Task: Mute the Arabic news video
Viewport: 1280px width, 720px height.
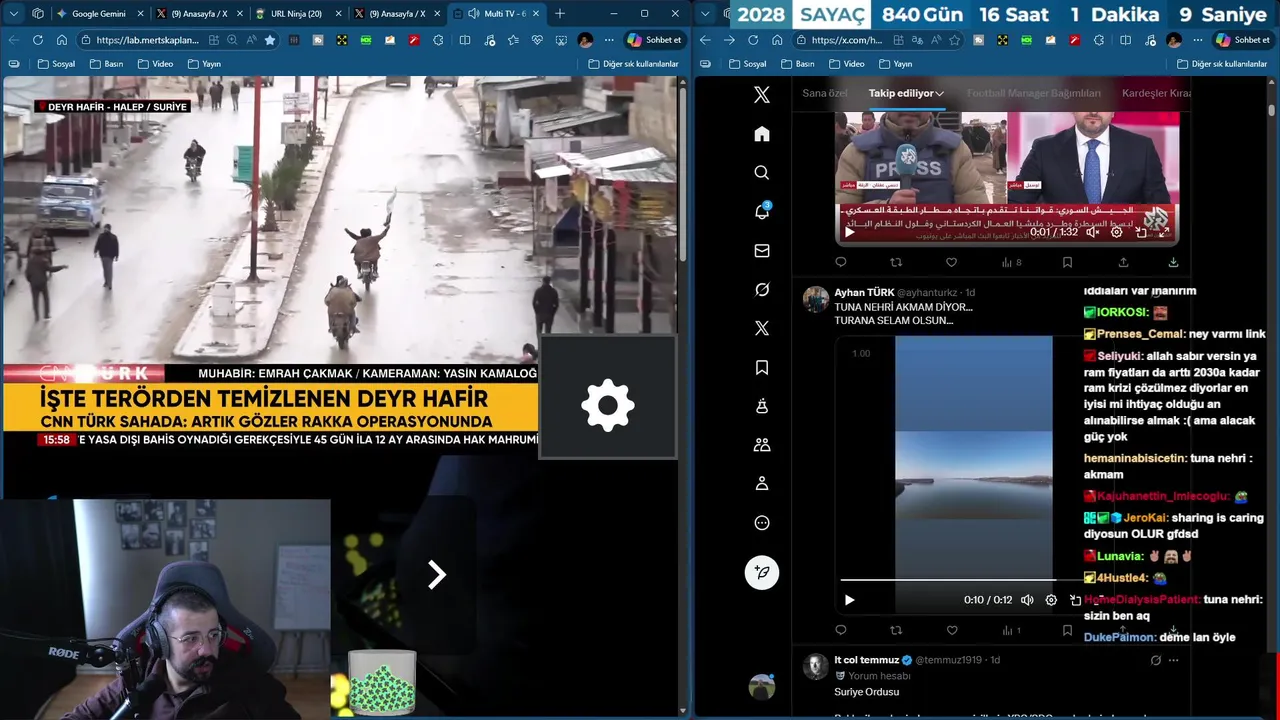Action: coord(1092,232)
